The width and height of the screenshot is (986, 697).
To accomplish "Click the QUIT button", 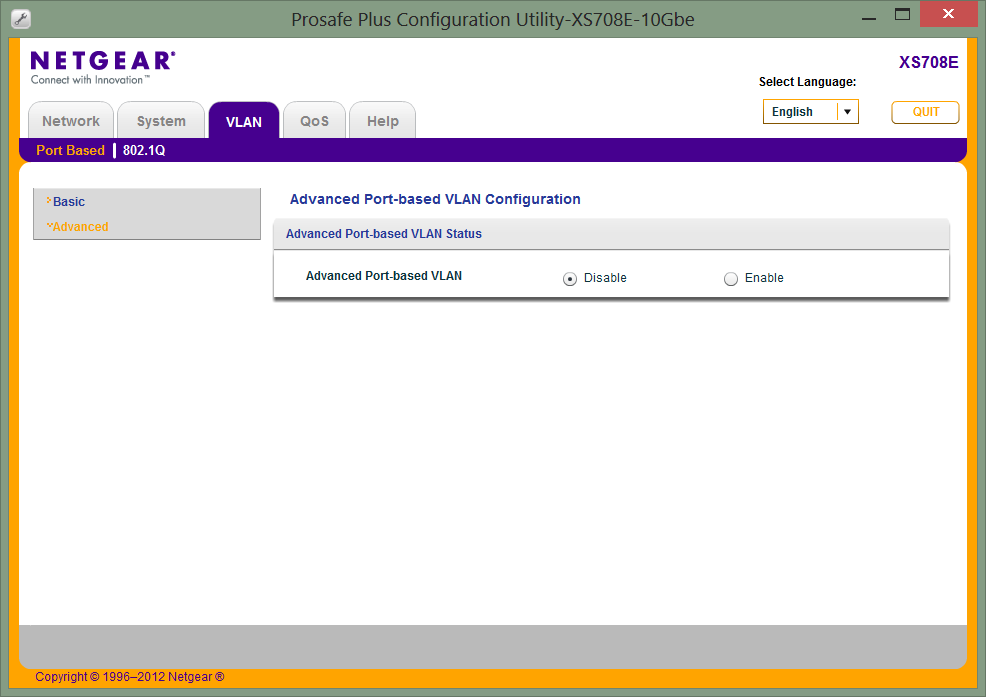I will point(925,112).
